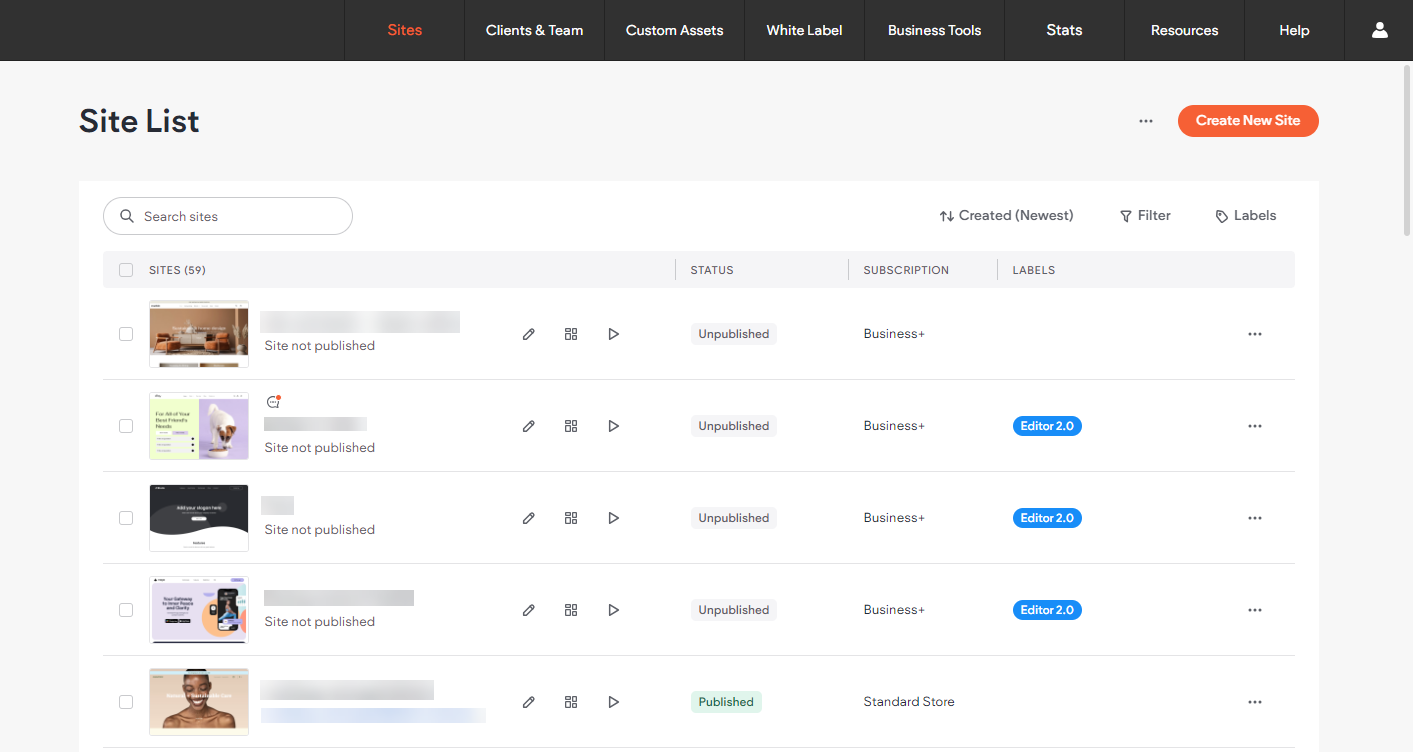Open the Filter icon above the site list
Viewport: 1413px width, 752px height.
(1127, 215)
